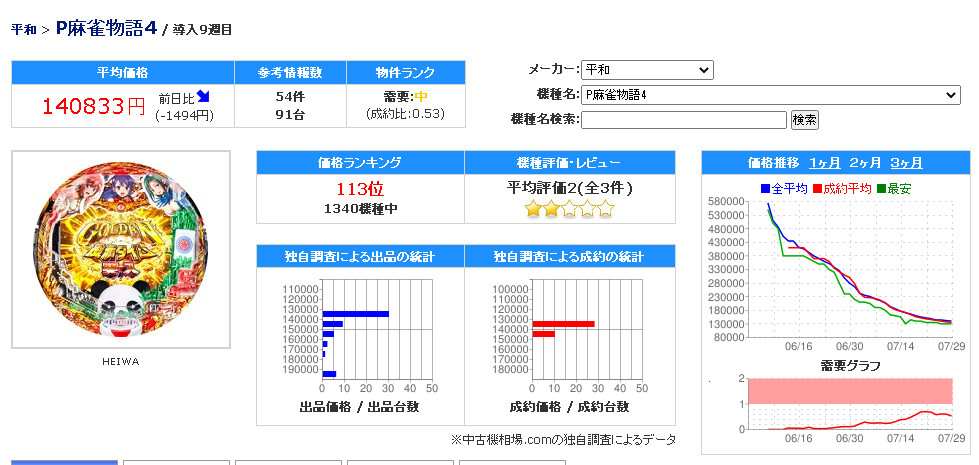979x465 pixels.
Task: Click the star rating icons
Action: (x=569, y=209)
